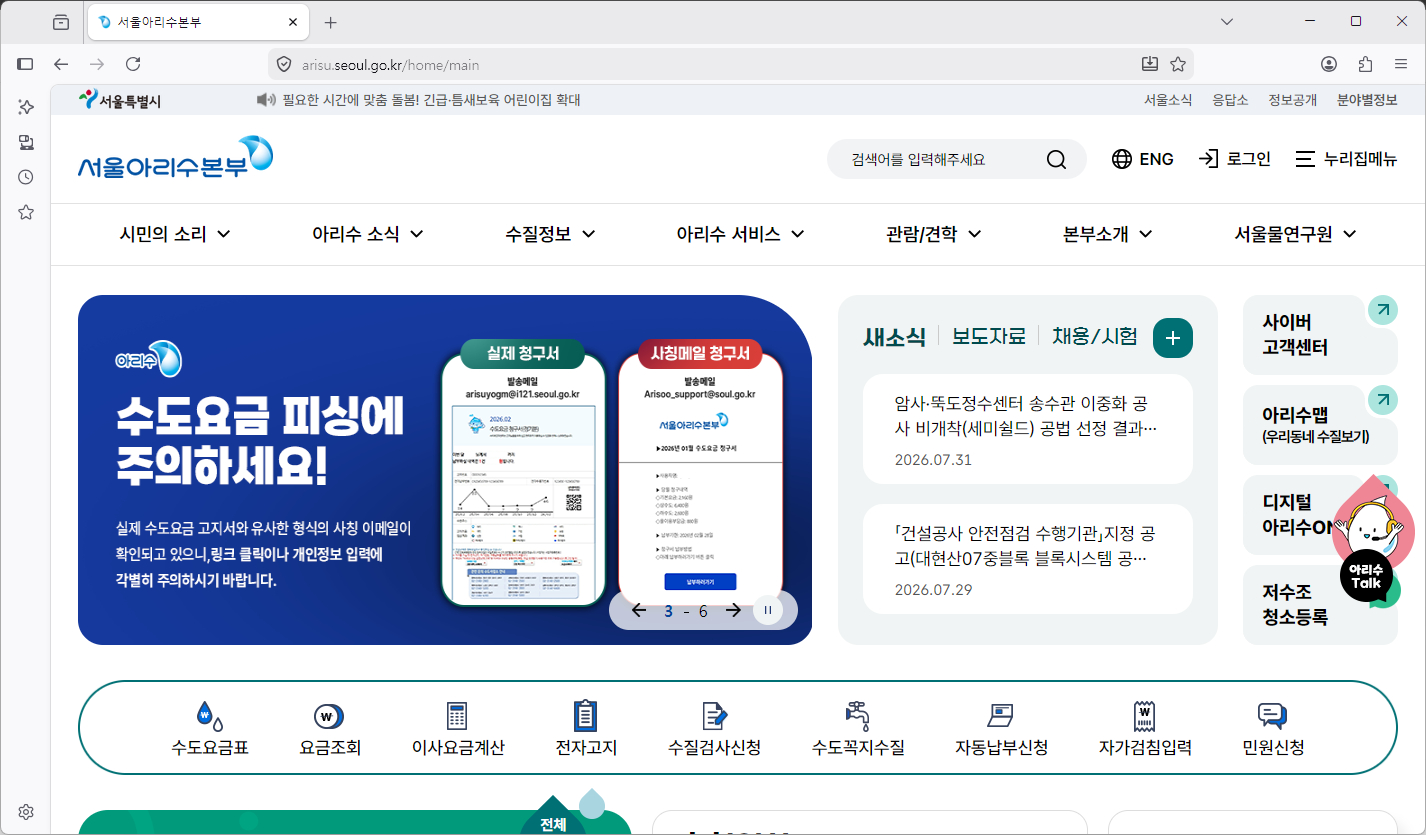The width and height of the screenshot is (1426, 835).
Task: Go to the next banner slide
Action: [733, 610]
